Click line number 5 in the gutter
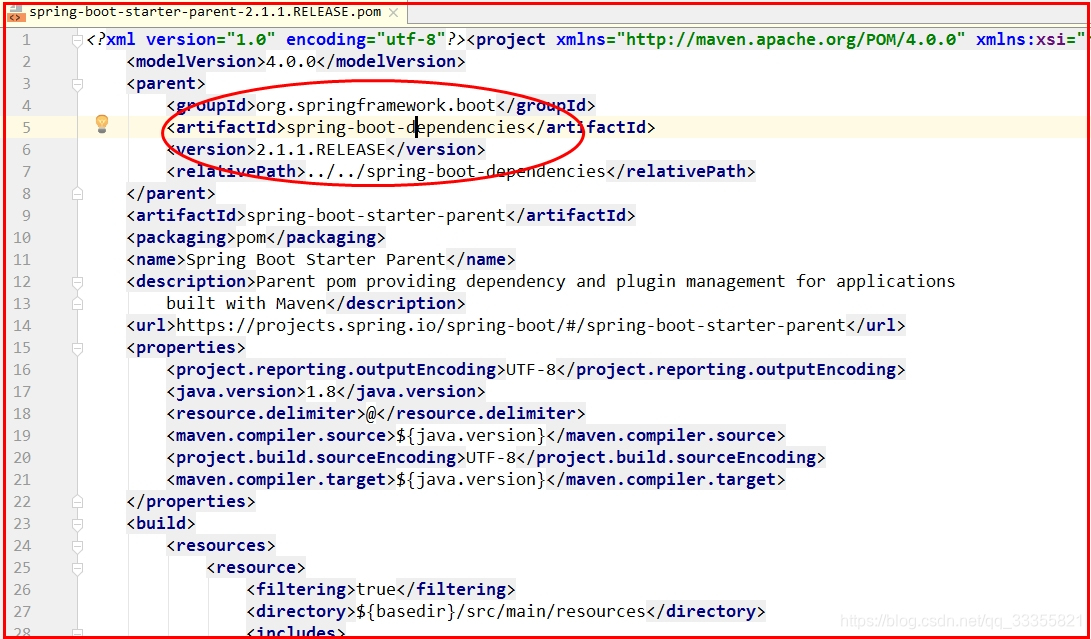1091x639 pixels. 26,127
